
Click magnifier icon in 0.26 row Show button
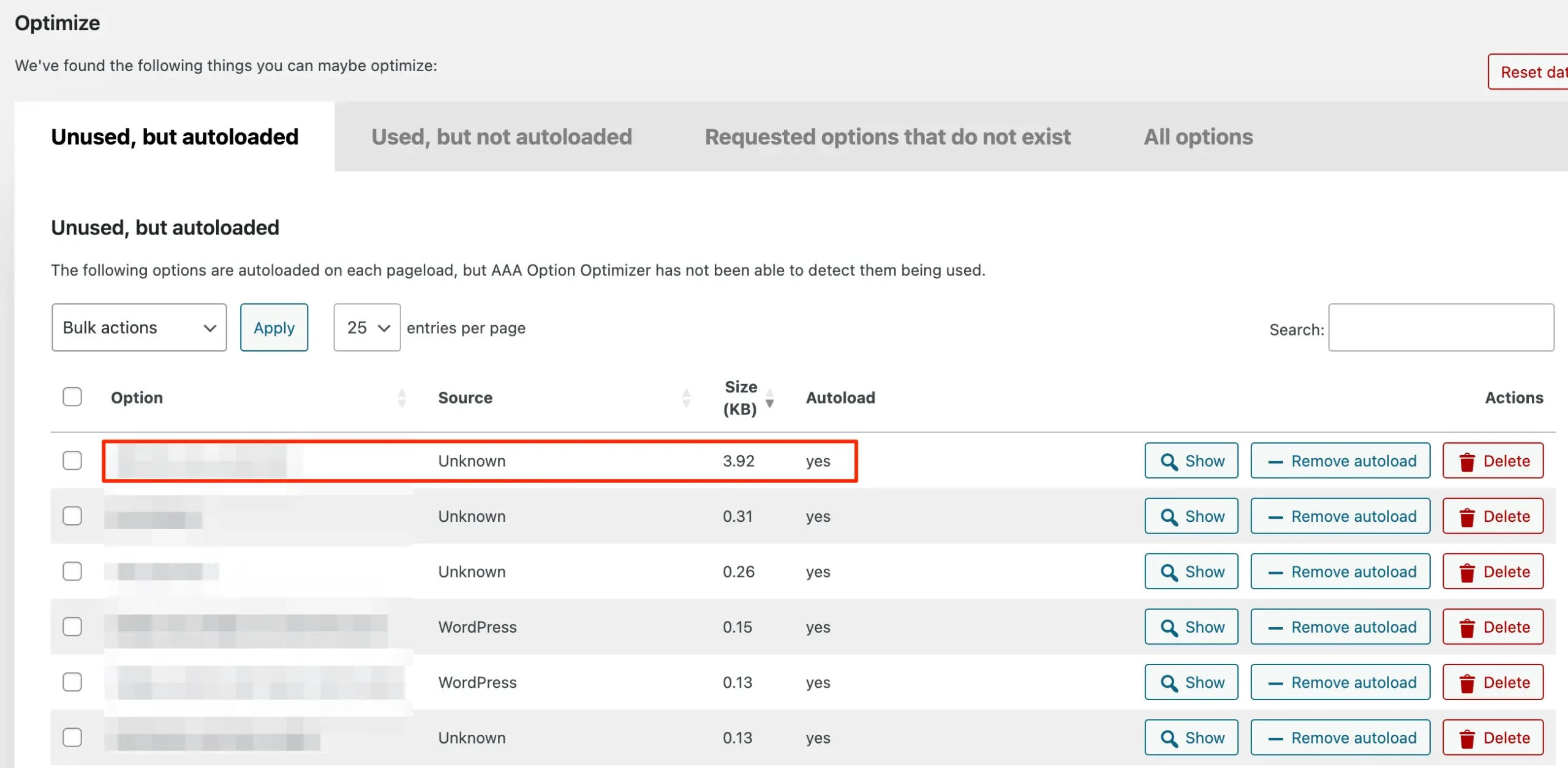point(1169,573)
